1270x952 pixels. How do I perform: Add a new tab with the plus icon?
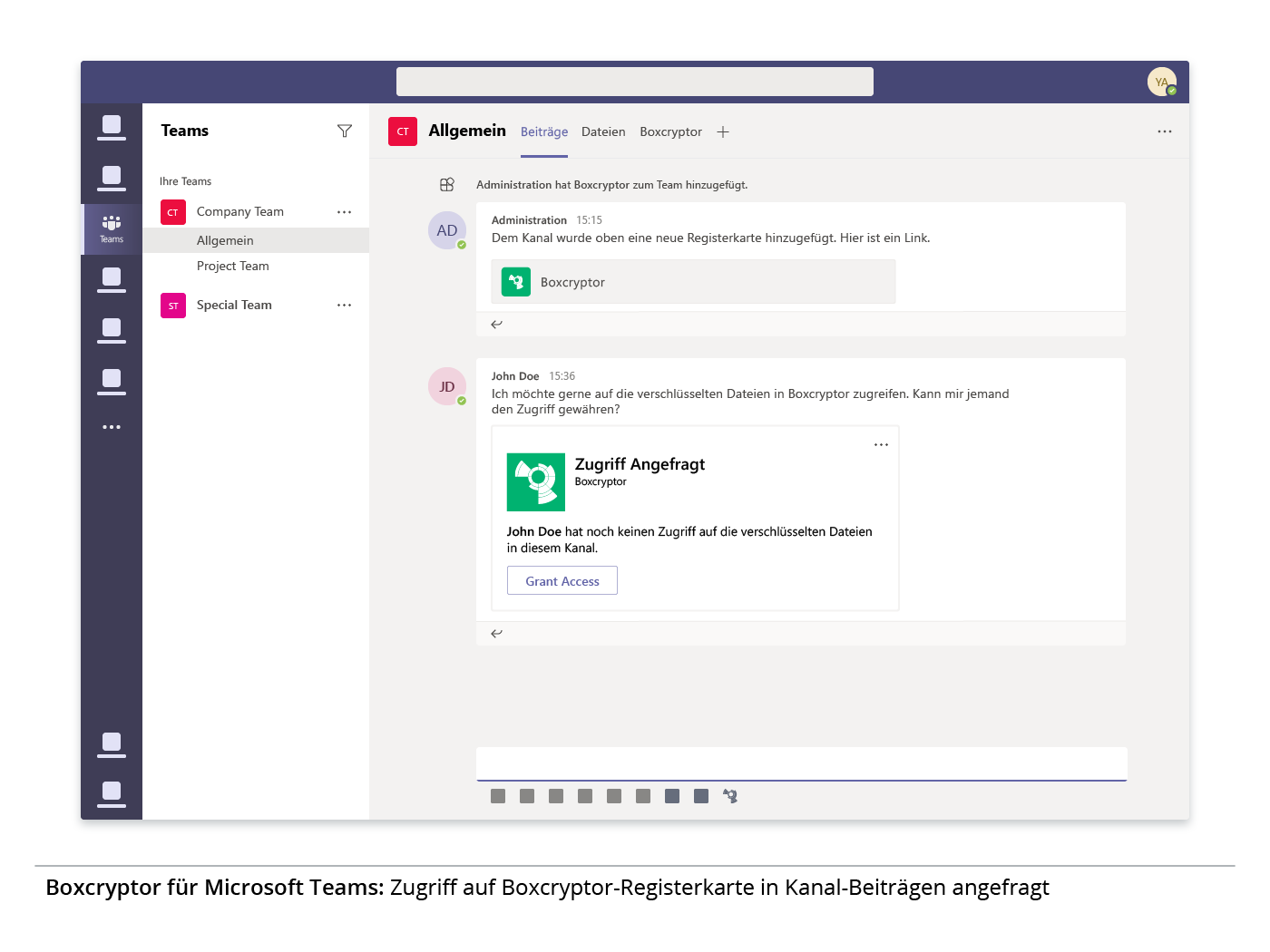(x=723, y=132)
